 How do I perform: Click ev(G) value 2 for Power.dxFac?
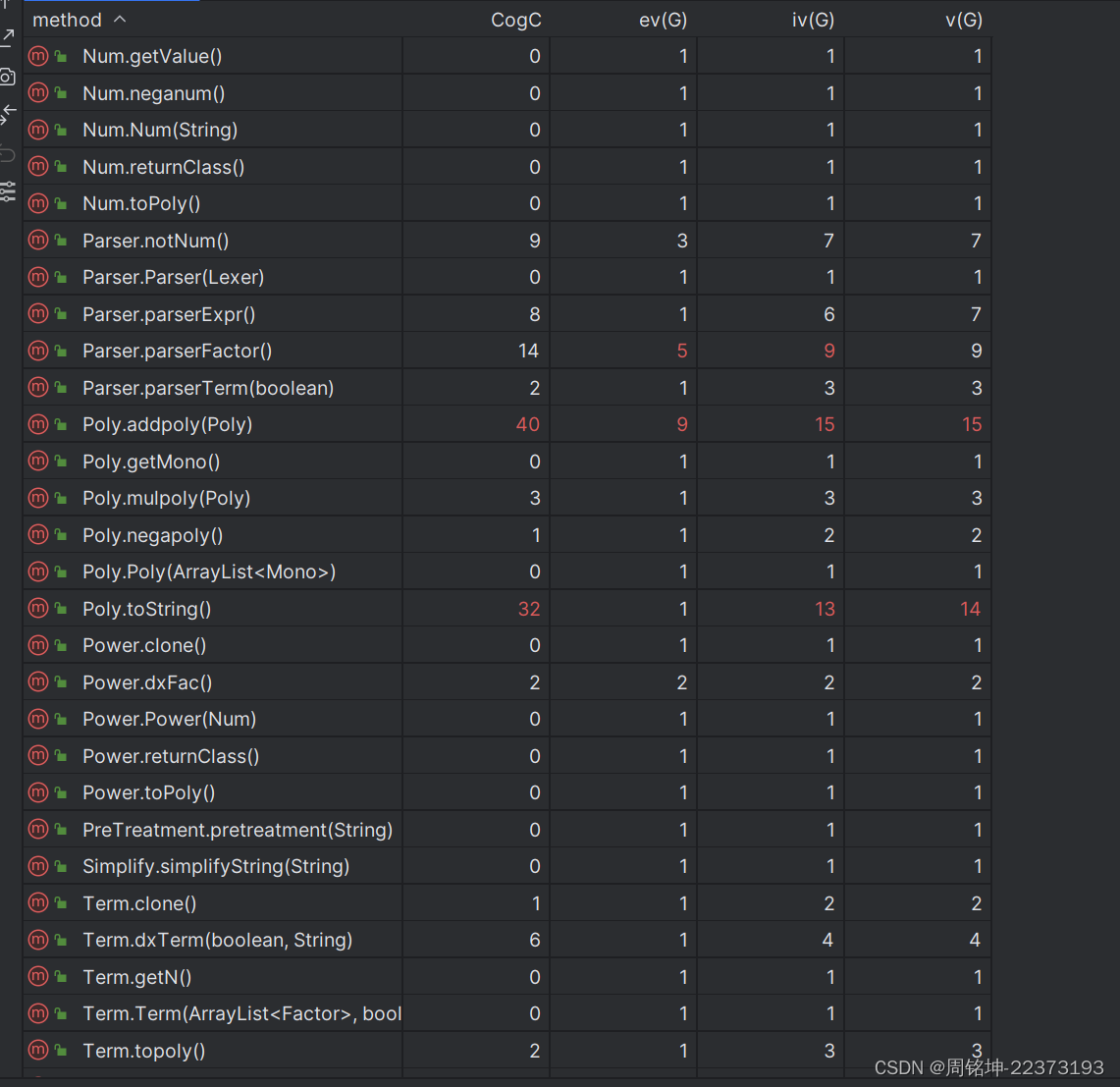pyautogui.click(x=682, y=681)
